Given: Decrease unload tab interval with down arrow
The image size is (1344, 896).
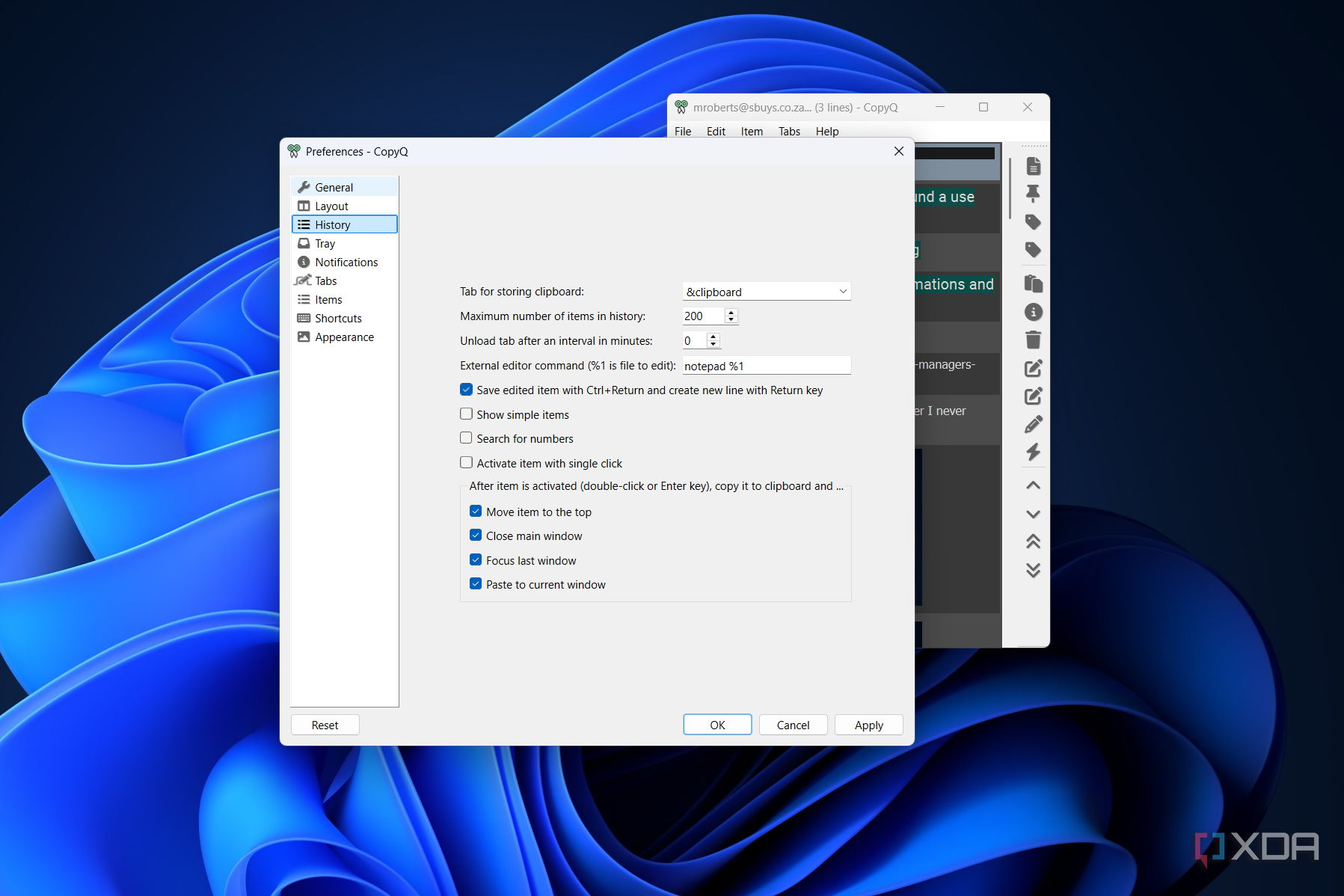Looking at the screenshot, I should pyautogui.click(x=714, y=345).
